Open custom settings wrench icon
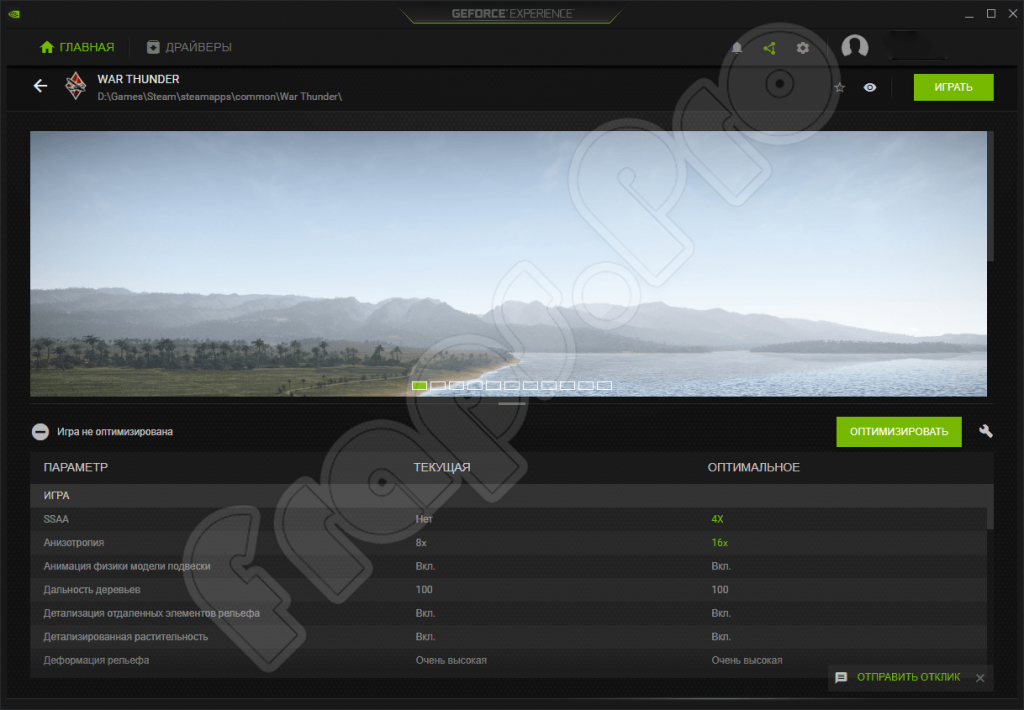Image resolution: width=1024 pixels, height=710 pixels. pos(985,431)
